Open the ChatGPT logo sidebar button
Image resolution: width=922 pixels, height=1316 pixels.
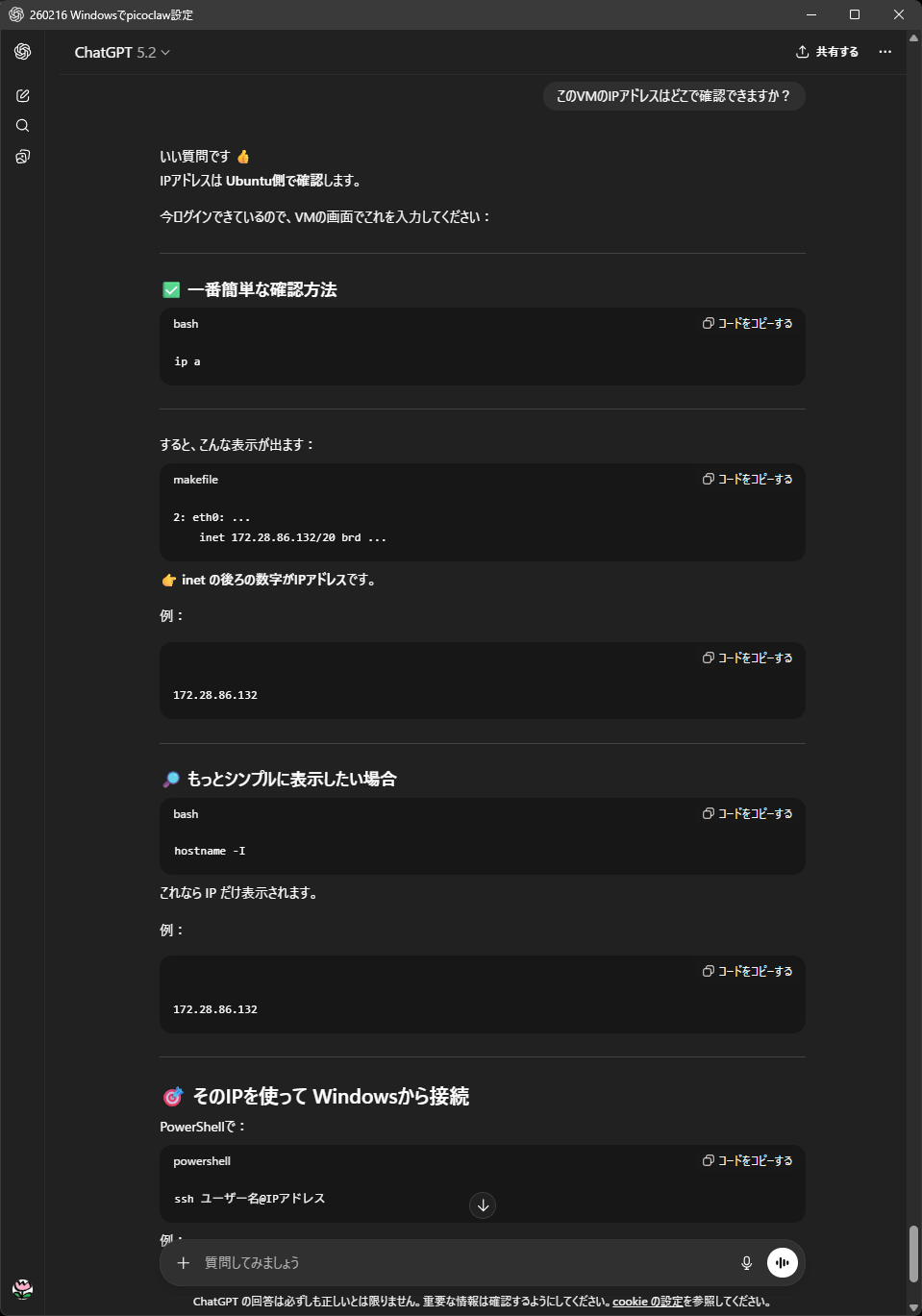click(23, 52)
